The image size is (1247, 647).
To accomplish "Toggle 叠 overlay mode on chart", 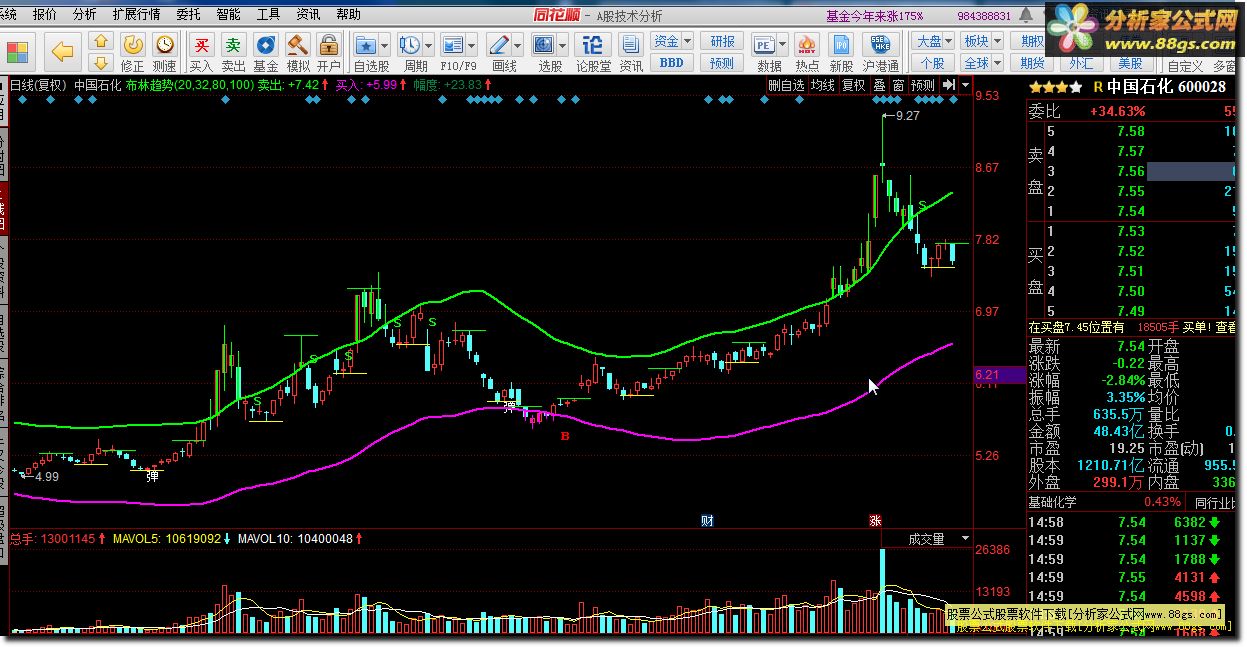I will click(x=879, y=86).
